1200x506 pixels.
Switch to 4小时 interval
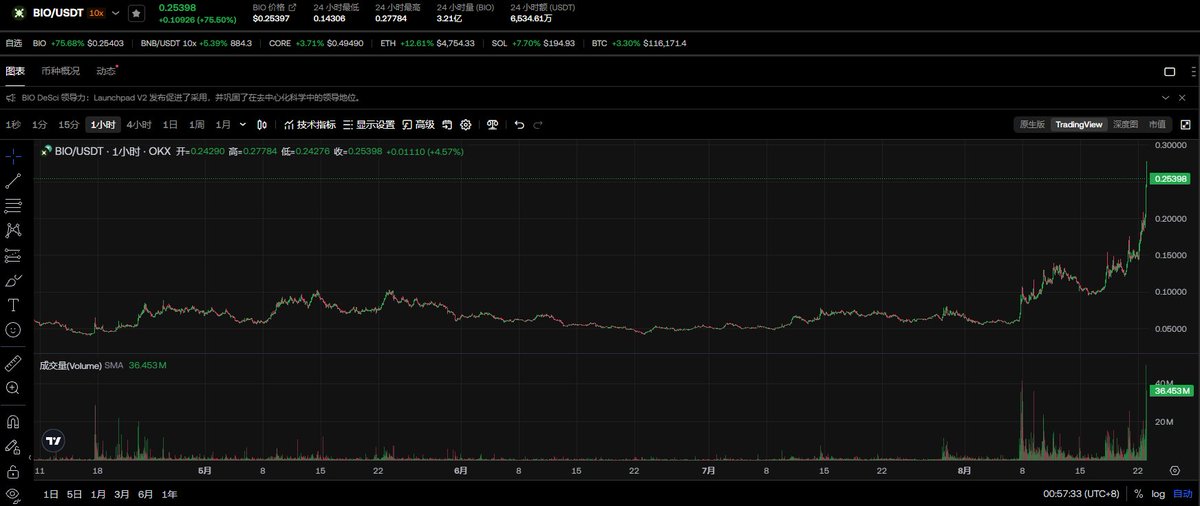[139, 125]
